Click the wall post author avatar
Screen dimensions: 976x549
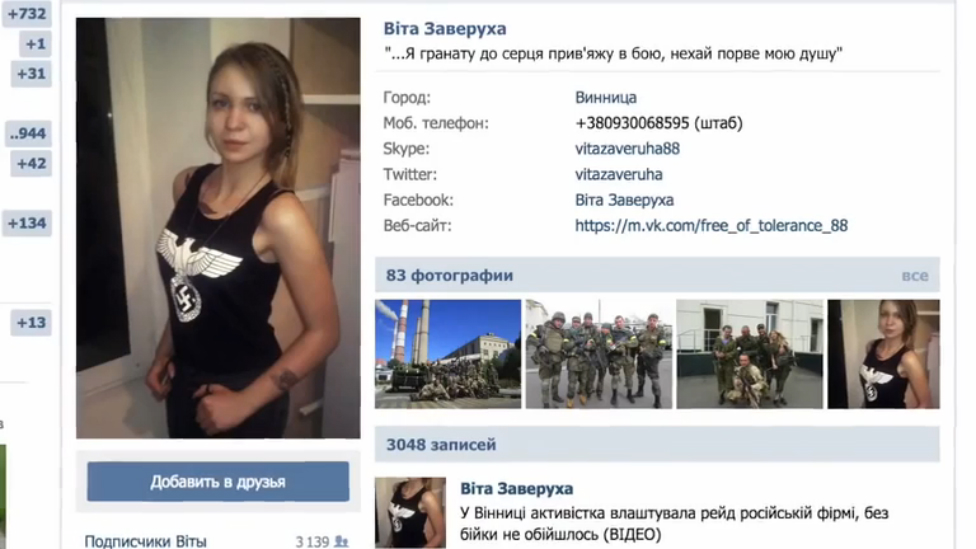click(x=410, y=513)
